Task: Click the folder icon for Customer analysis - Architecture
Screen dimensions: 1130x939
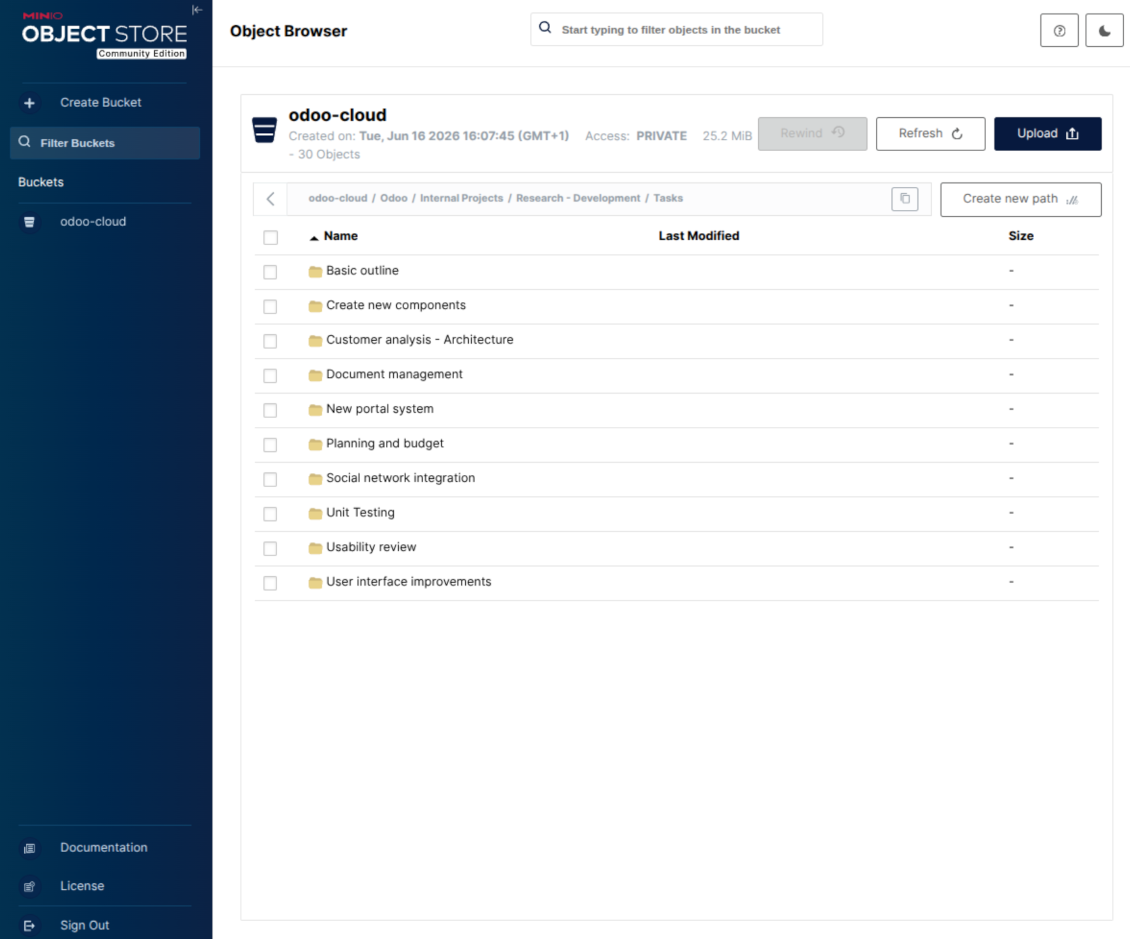Action: click(315, 341)
